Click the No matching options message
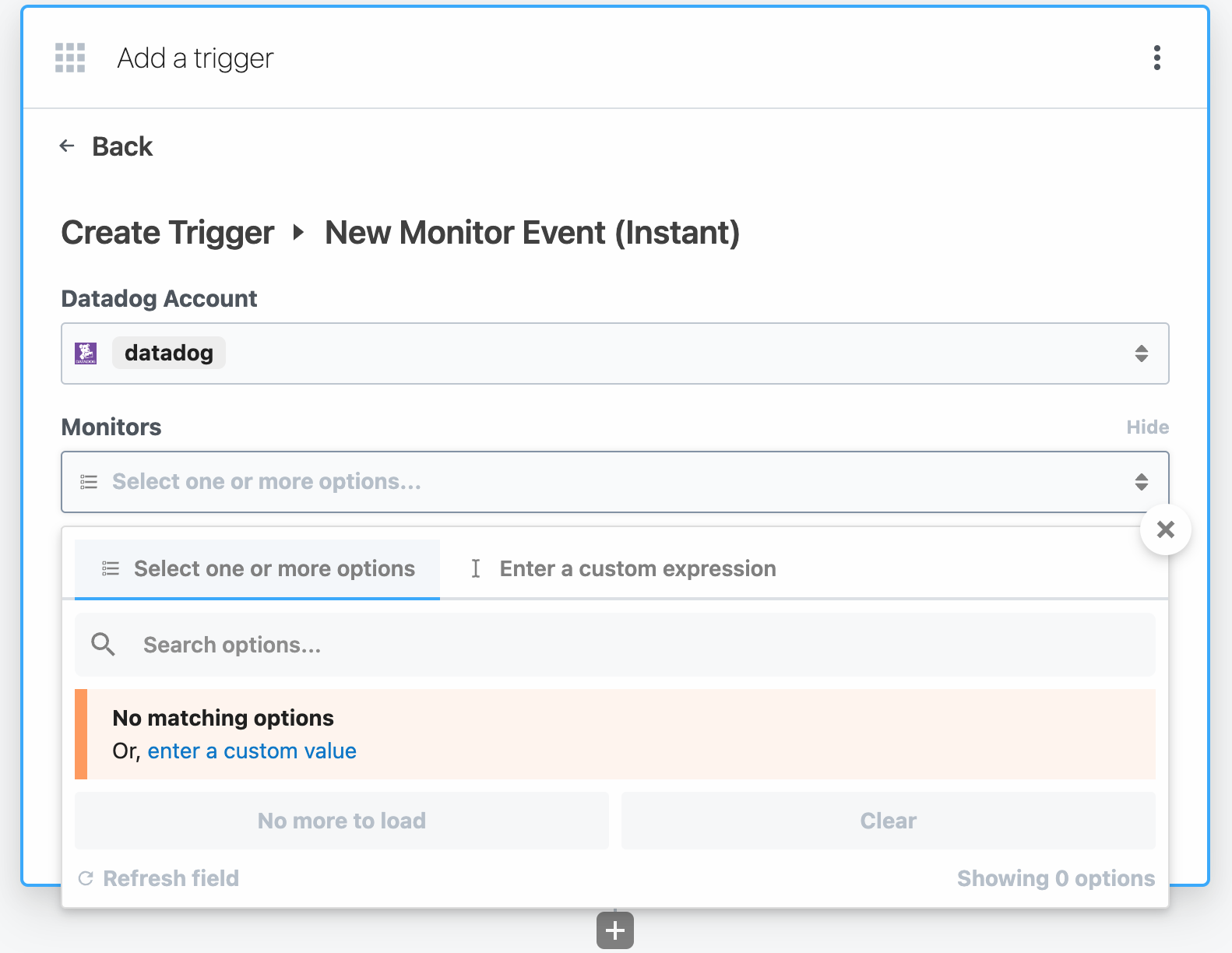This screenshot has width=1232, height=953. (x=224, y=718)
